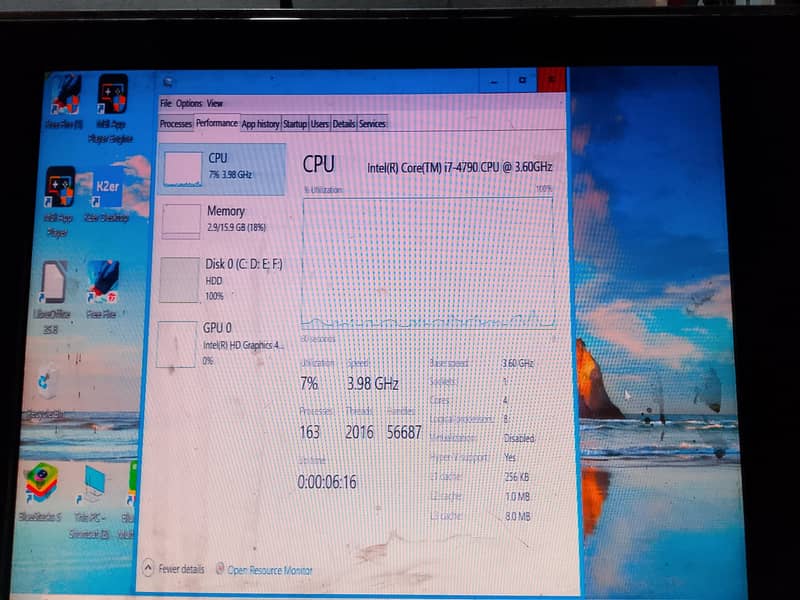Select the CPU panel in Task Manager sidebar
This screenshot has height=600, width=800.
pyautogui.click(x=220, y=165)
